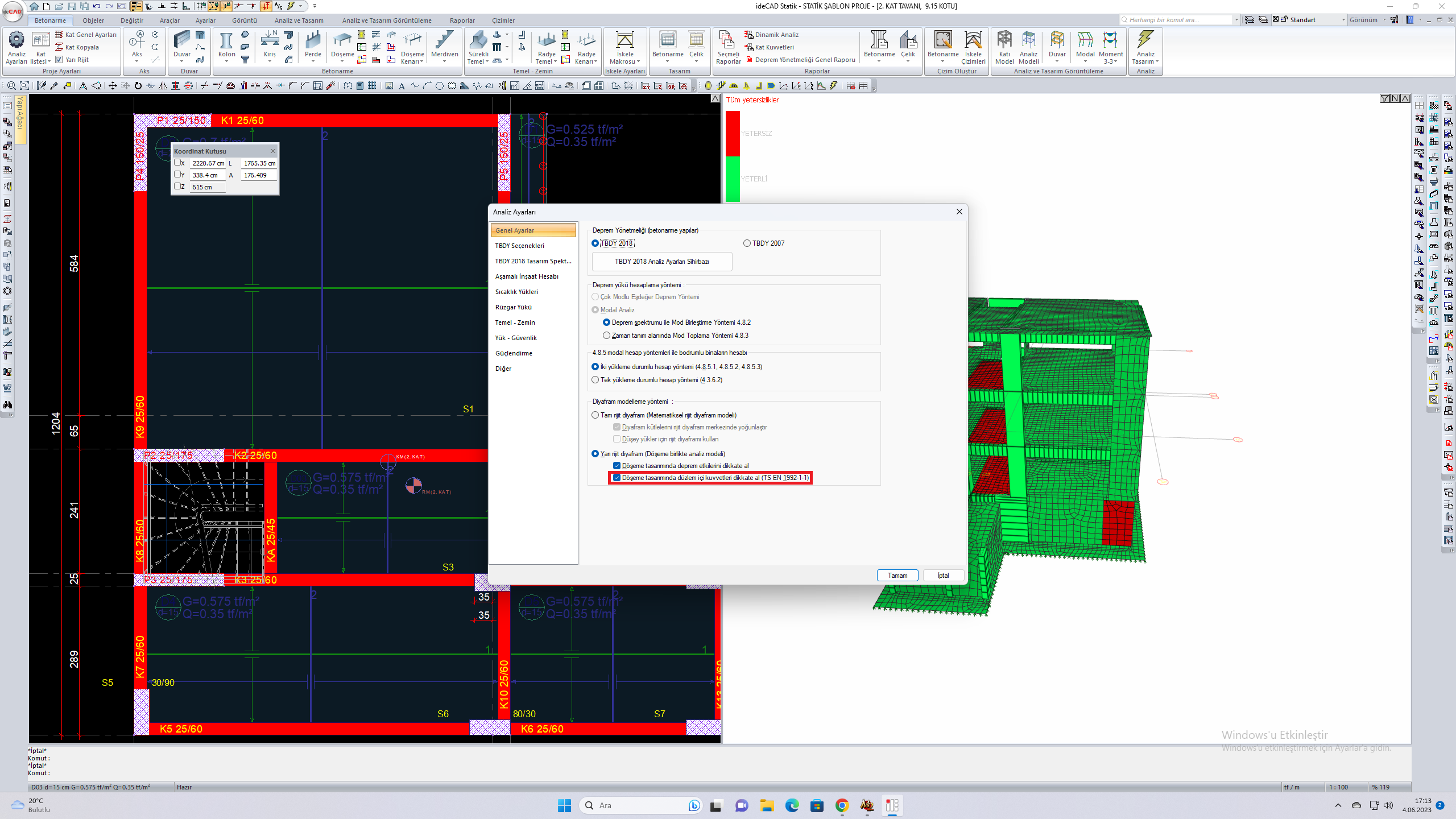Image resolution: width=1456 pixels, height=819 pixels.
Task: Toggle Döşeme tasarımında deprem etkilerini dikkate al
Action: [x=617, y=466]
